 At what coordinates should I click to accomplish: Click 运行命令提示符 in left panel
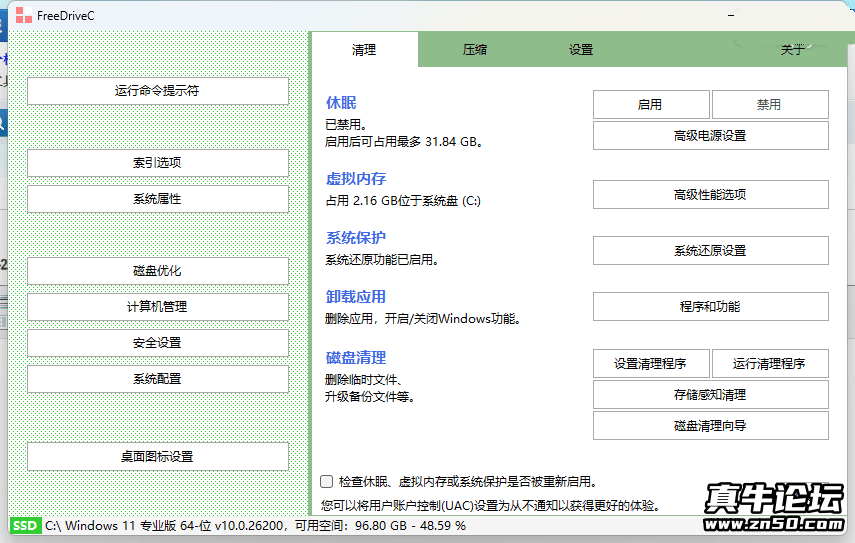pyautogui.click(x=157, y=91)
